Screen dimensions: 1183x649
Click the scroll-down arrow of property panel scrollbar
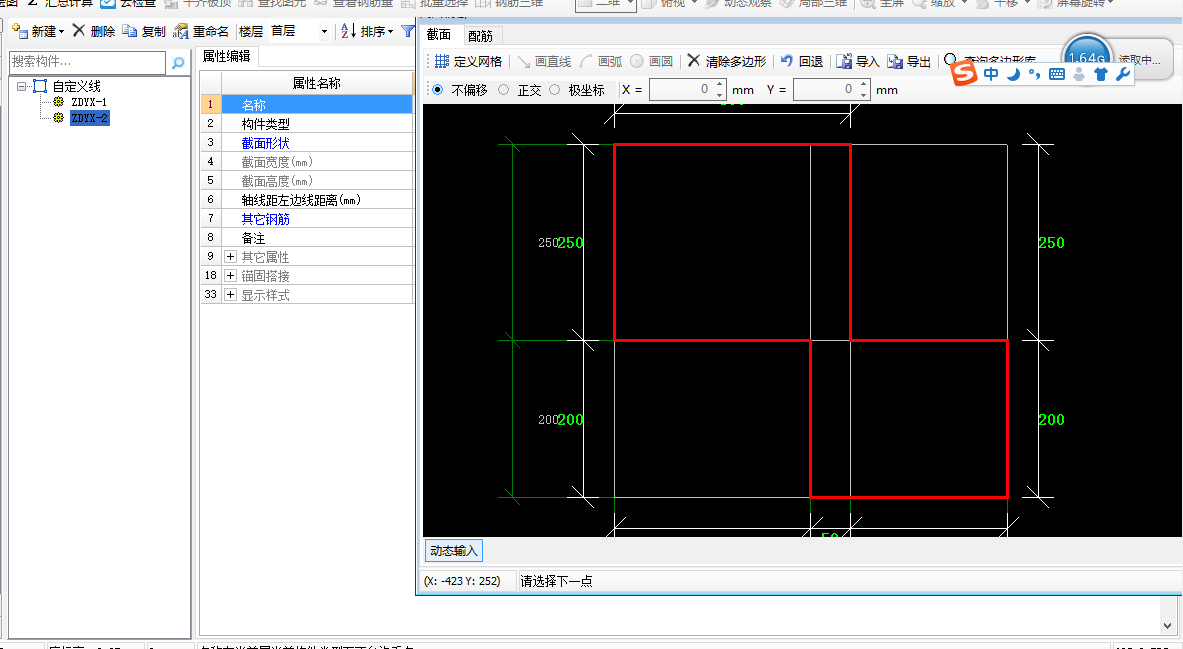click(x=1168, y=626)
